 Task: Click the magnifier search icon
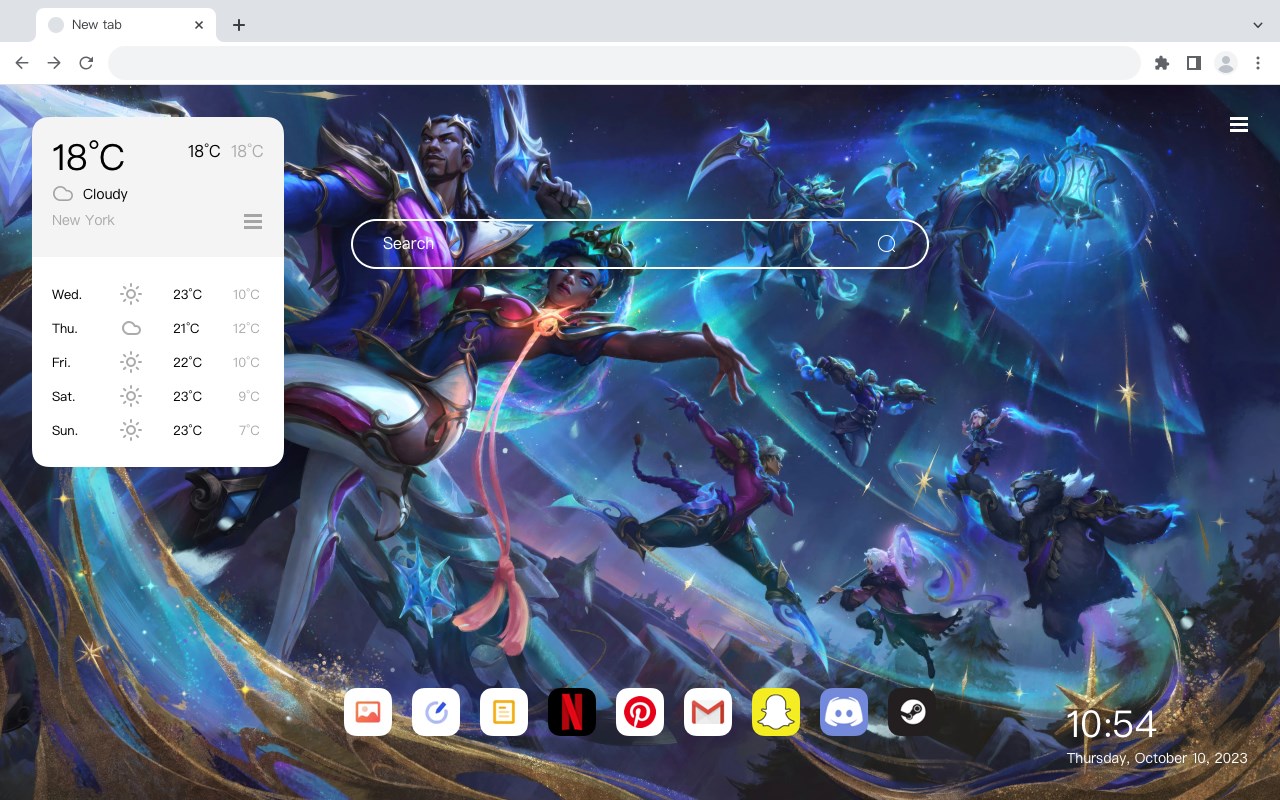click(887, 244)
